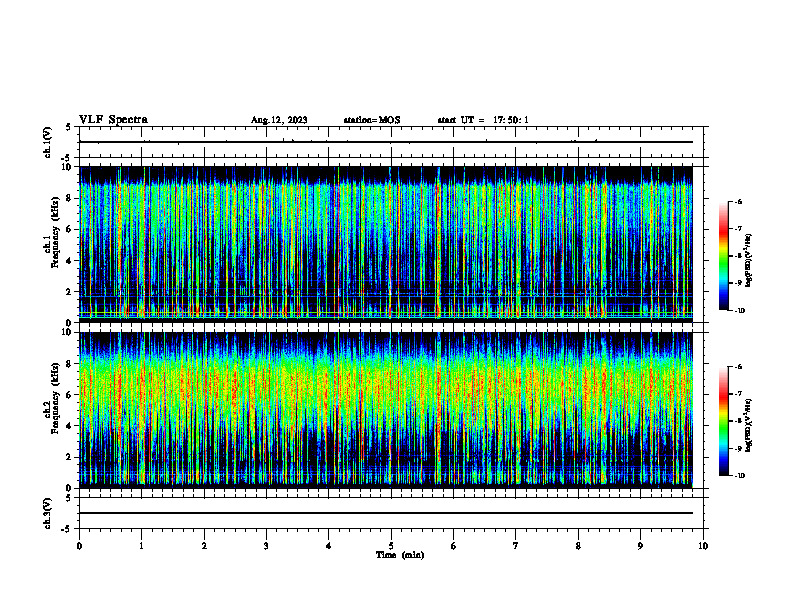Click the ch.2 spectrogram panel
Screen dimensions: 792x612
(386, 410)
